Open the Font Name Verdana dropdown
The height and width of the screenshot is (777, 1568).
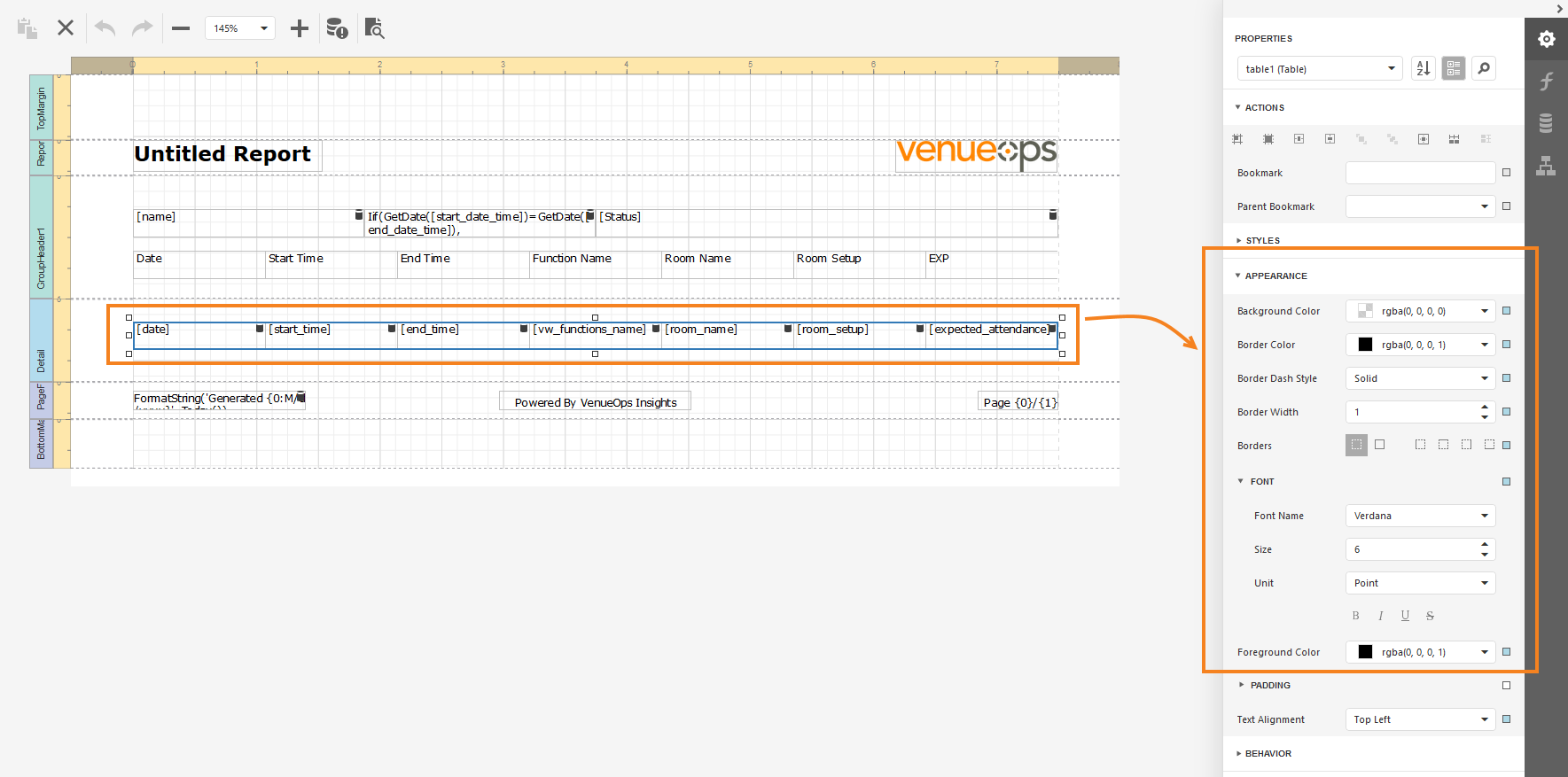pos(1421,516)
